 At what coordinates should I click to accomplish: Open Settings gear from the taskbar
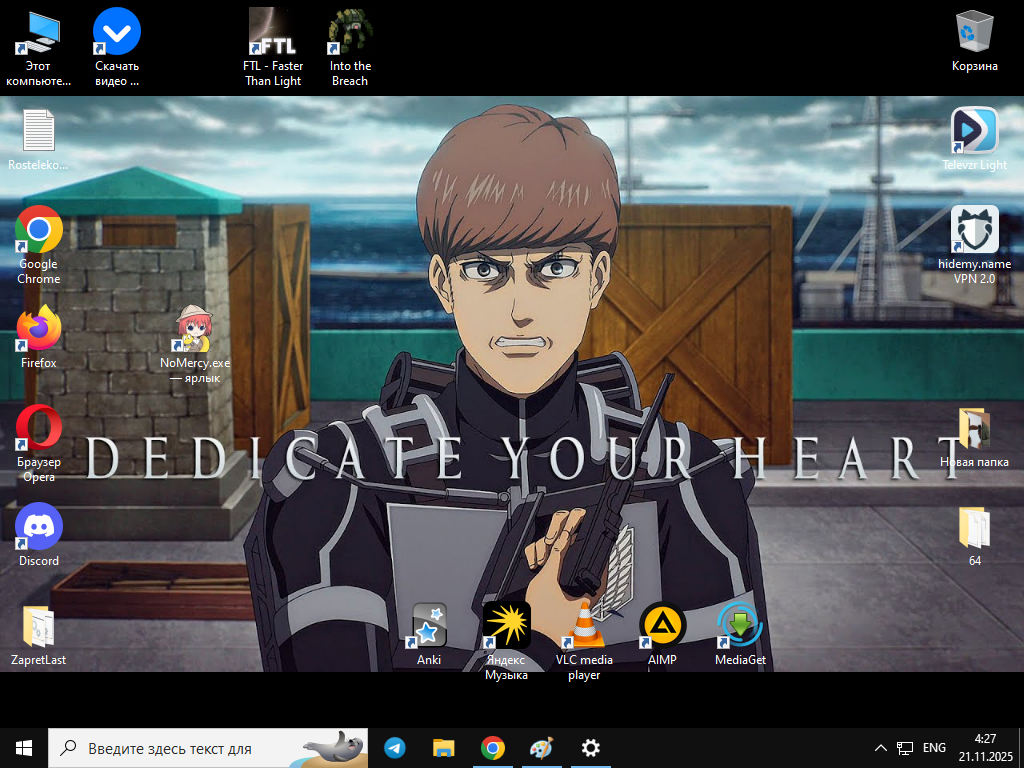[x=590, y=748]
